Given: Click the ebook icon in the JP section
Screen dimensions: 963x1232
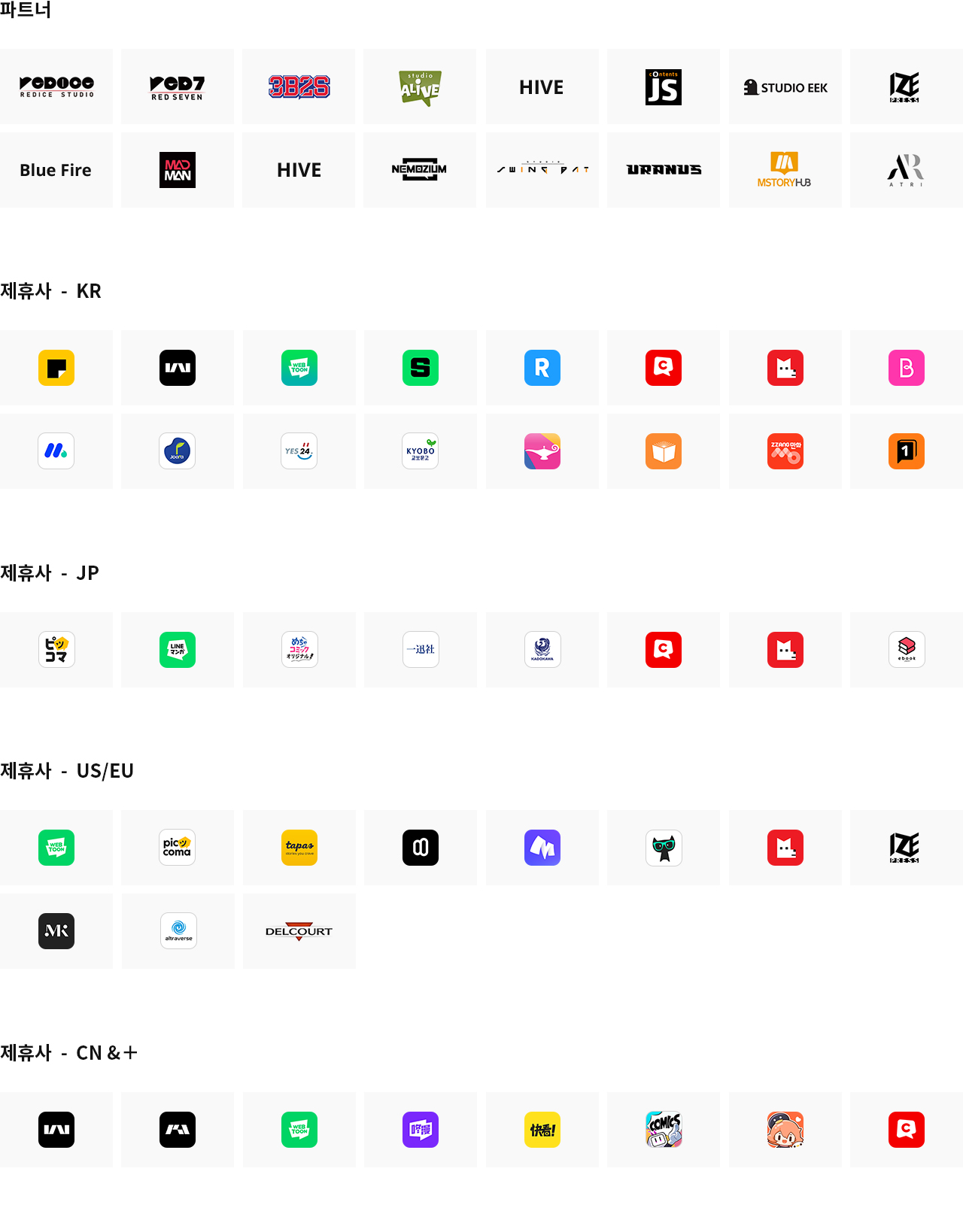Looking at the screenshot, I should tap(907, 650).
